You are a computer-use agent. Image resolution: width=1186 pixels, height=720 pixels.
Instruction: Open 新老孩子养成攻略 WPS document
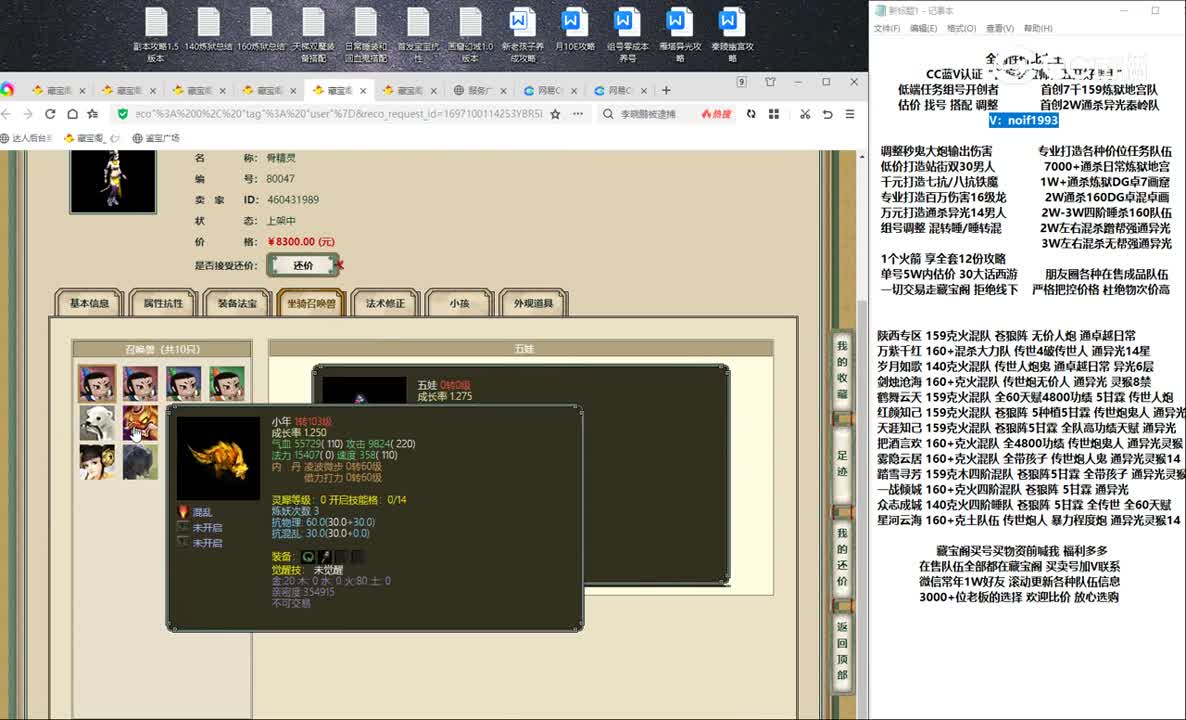[523, 35]
